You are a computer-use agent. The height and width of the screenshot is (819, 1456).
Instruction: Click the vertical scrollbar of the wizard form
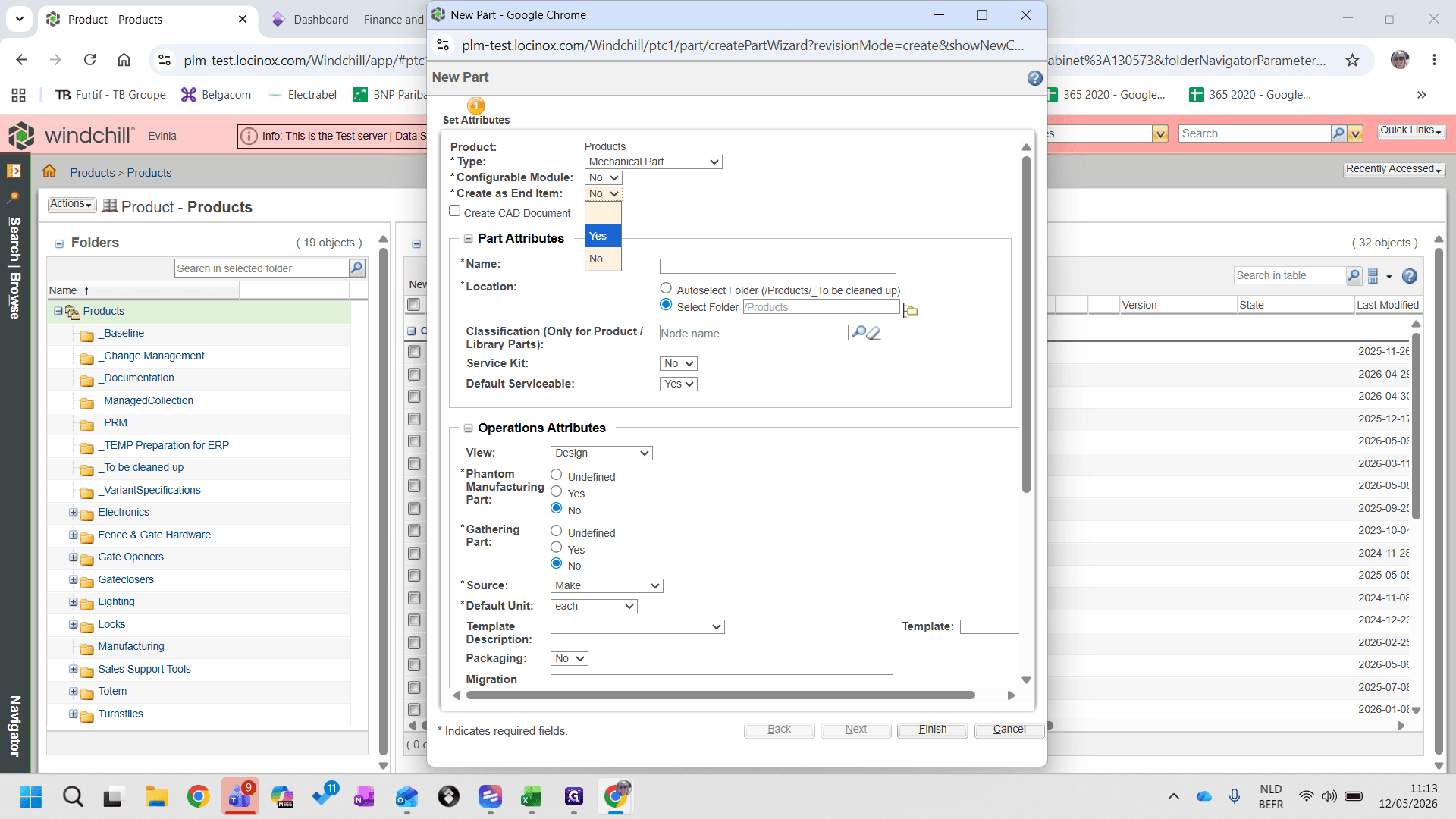(x=1026, y=325)
